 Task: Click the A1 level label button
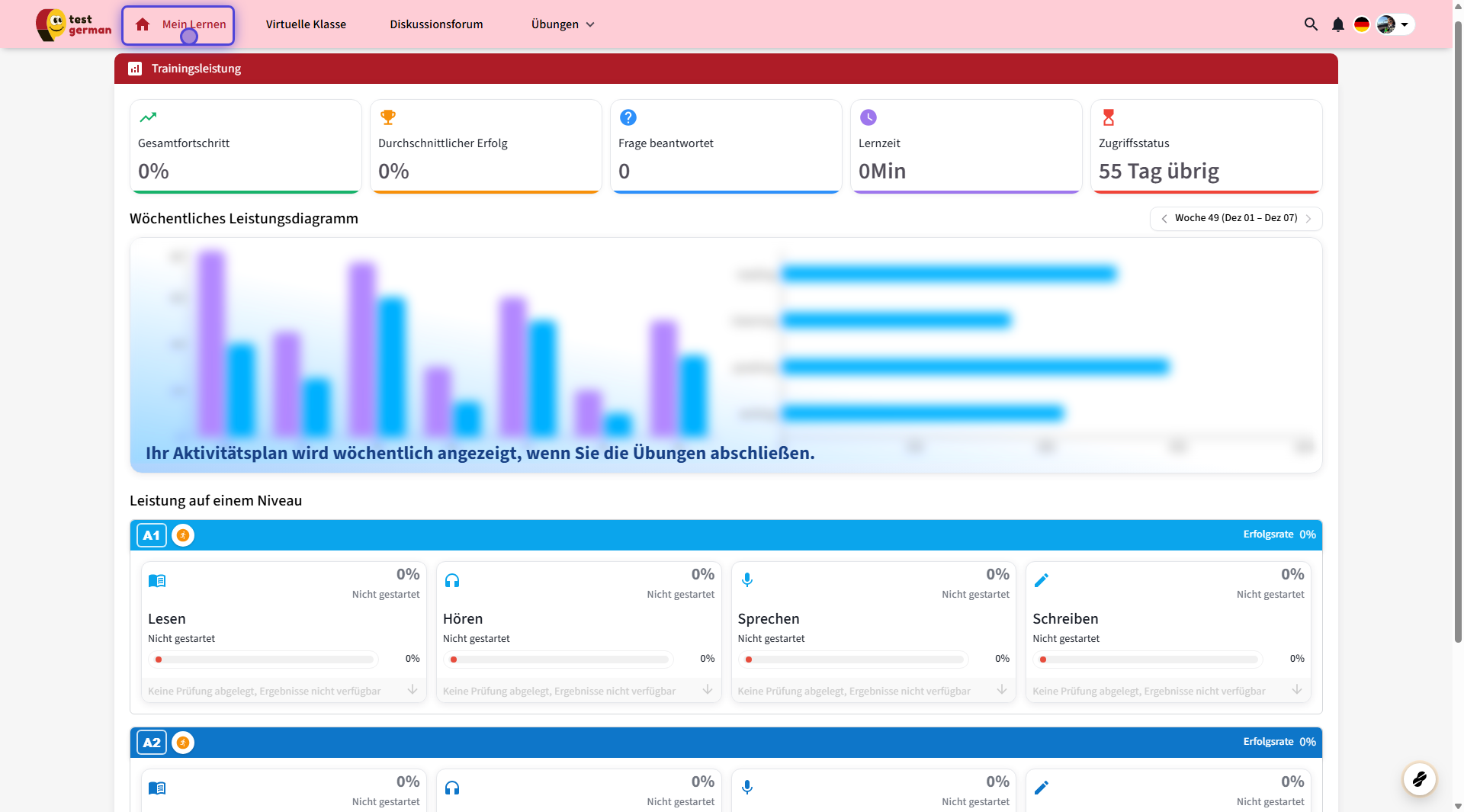[x=152, y=535]
